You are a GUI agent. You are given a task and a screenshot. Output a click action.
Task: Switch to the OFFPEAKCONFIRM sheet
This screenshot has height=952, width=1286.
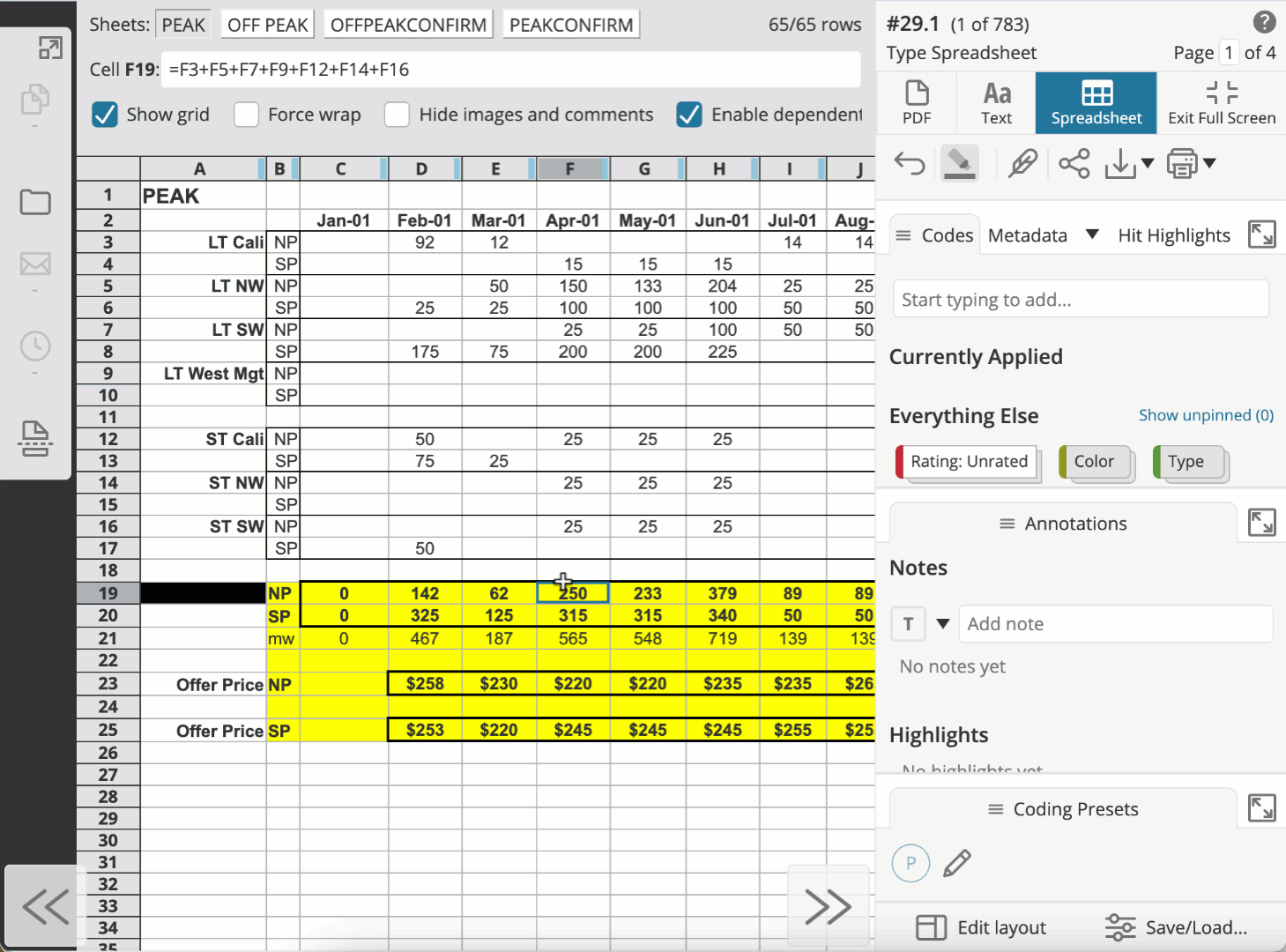[x=408, y=25]
